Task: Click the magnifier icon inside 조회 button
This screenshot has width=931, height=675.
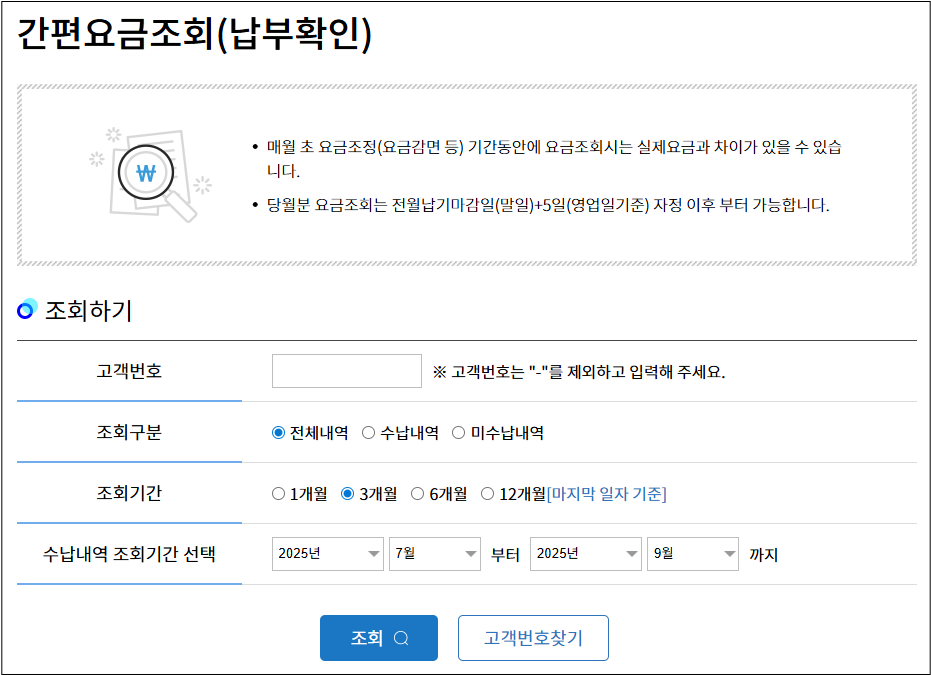Action: (401, 639)
